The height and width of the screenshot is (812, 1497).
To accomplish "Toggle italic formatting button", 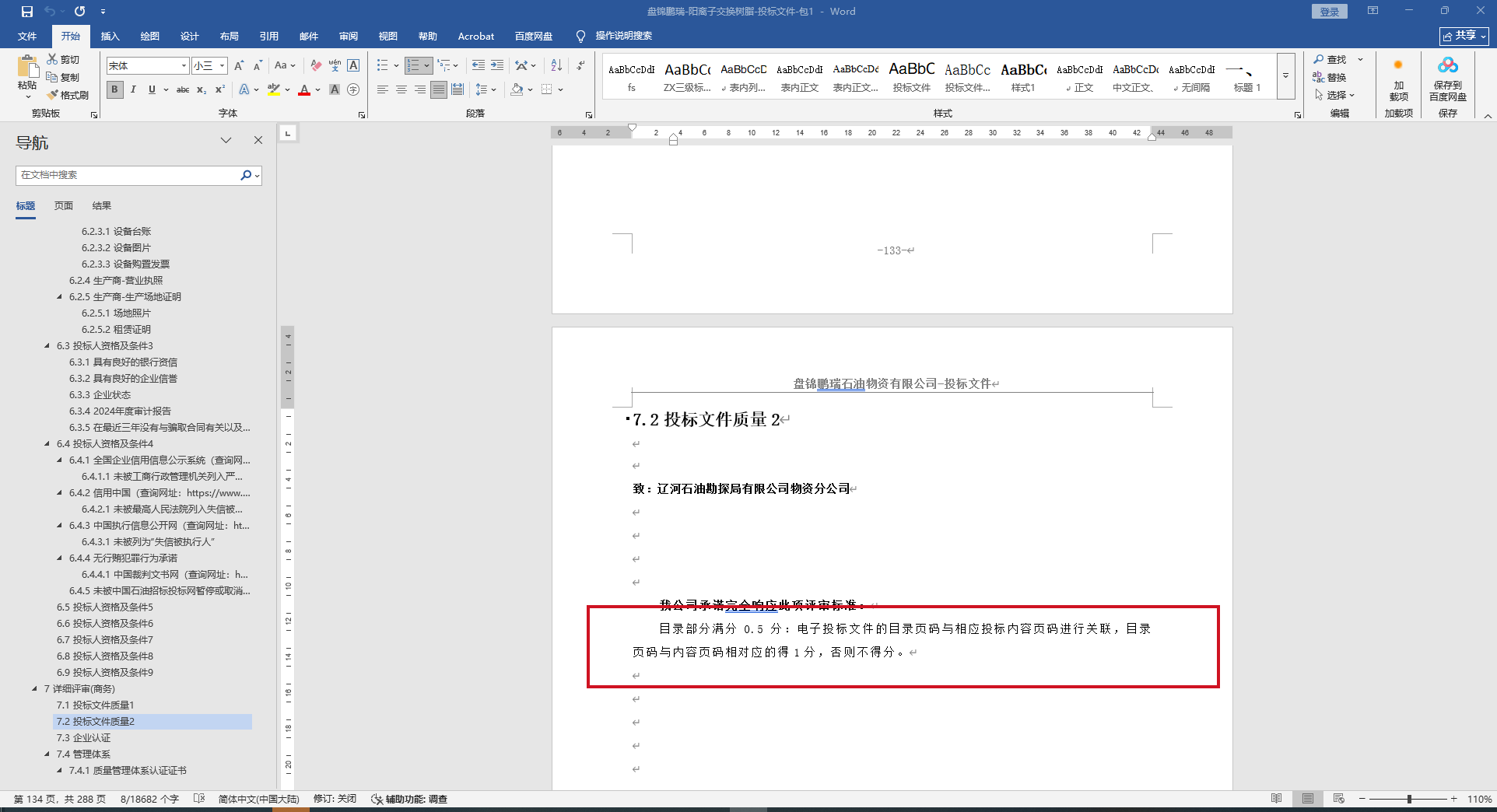I will point(133,90).
